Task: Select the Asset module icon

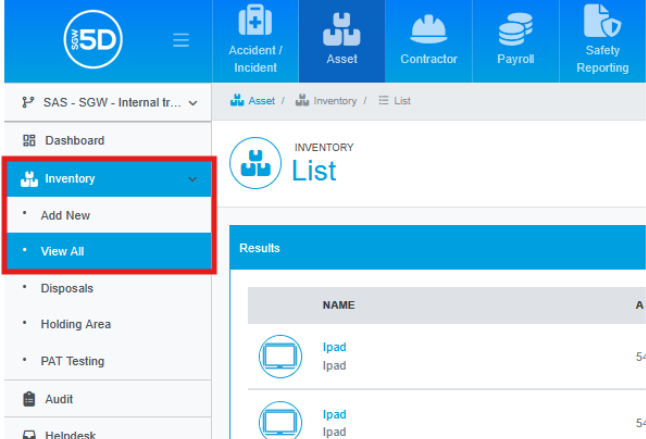Action: click(341, 40)
